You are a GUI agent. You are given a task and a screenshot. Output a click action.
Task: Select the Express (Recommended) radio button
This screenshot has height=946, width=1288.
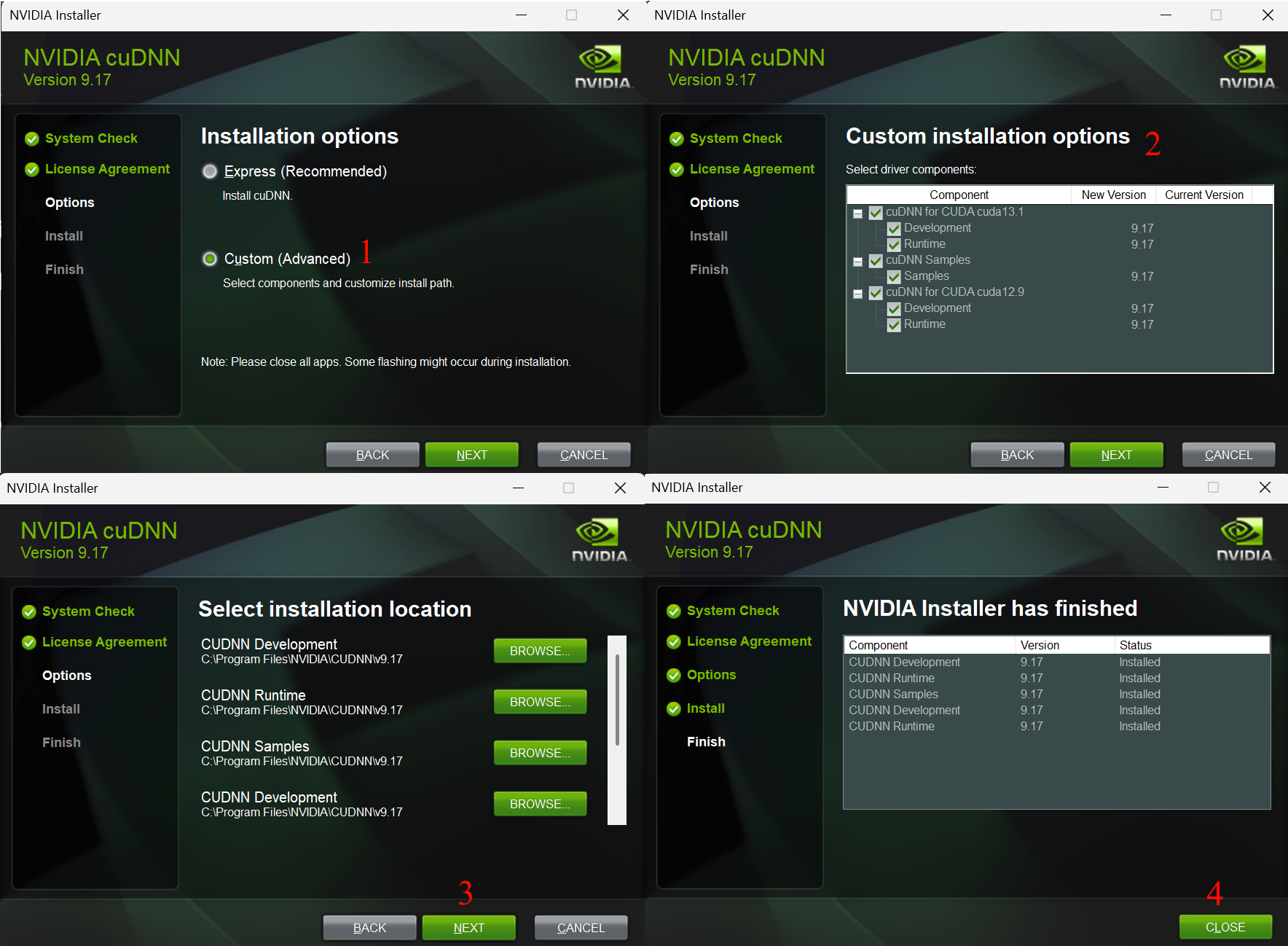click(x=210, y=171)
